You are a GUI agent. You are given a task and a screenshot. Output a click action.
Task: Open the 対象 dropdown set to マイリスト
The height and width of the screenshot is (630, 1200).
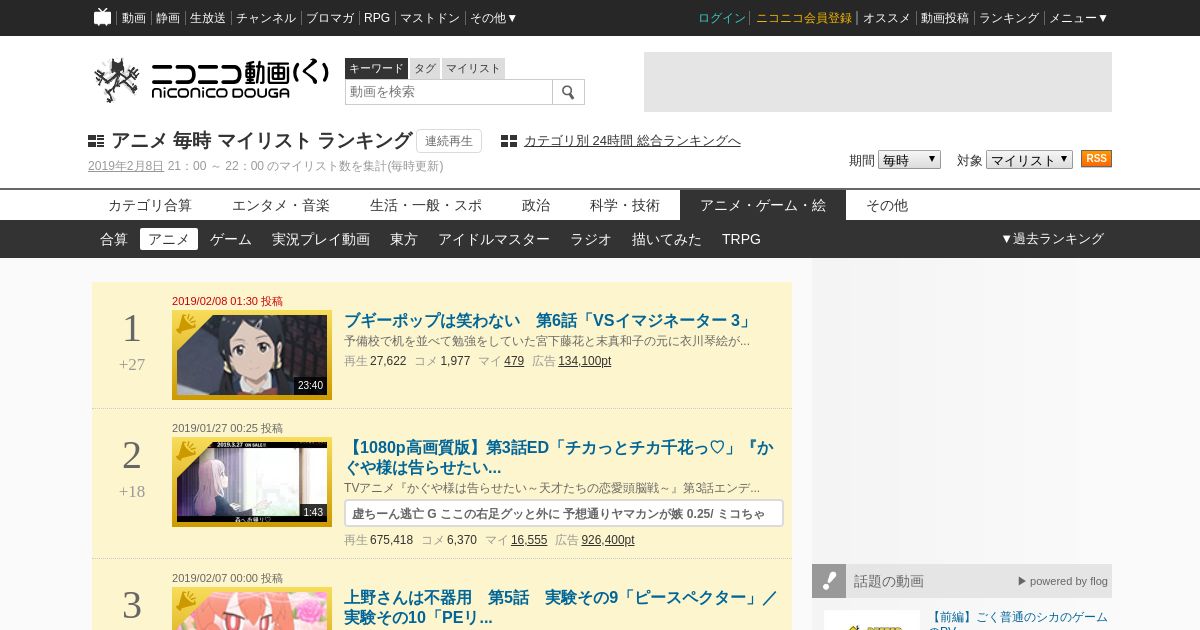coord(1029,160)
